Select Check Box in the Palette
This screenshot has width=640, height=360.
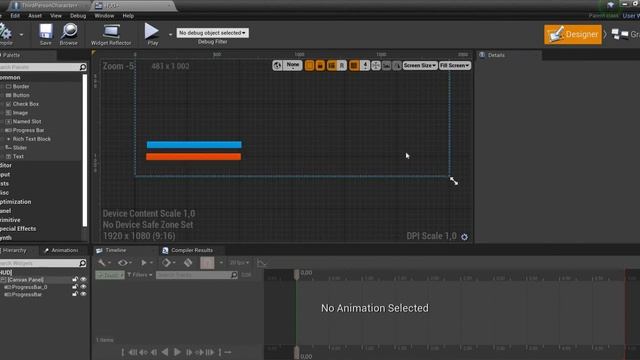coord(25,104)
